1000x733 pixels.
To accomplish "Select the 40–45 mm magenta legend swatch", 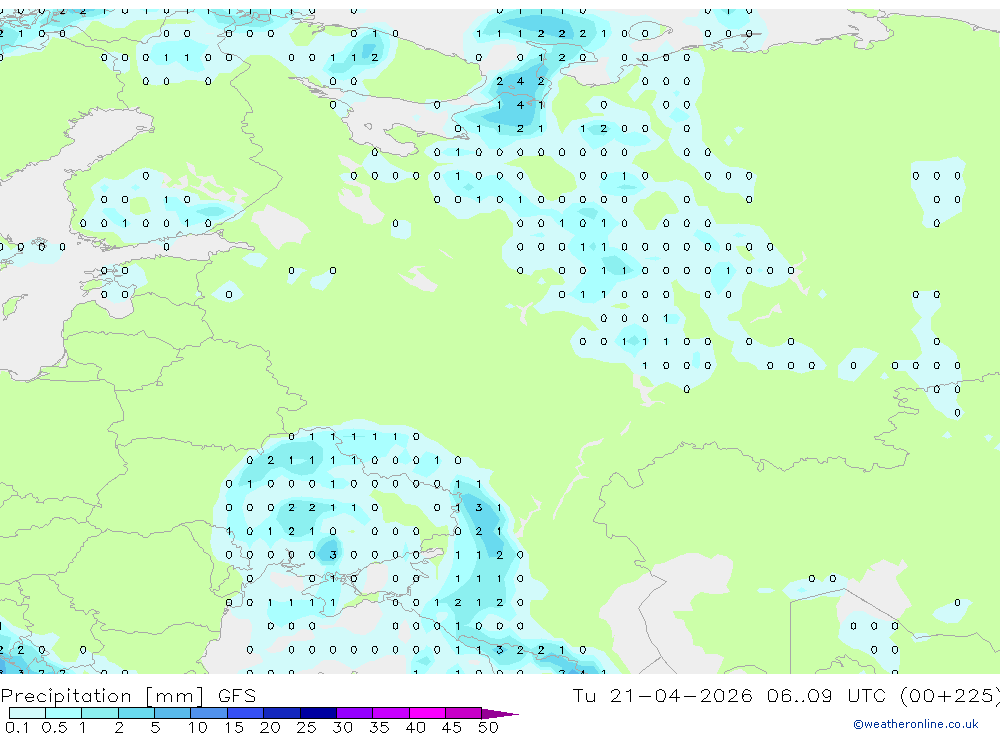I will click(x=427, y=713).
